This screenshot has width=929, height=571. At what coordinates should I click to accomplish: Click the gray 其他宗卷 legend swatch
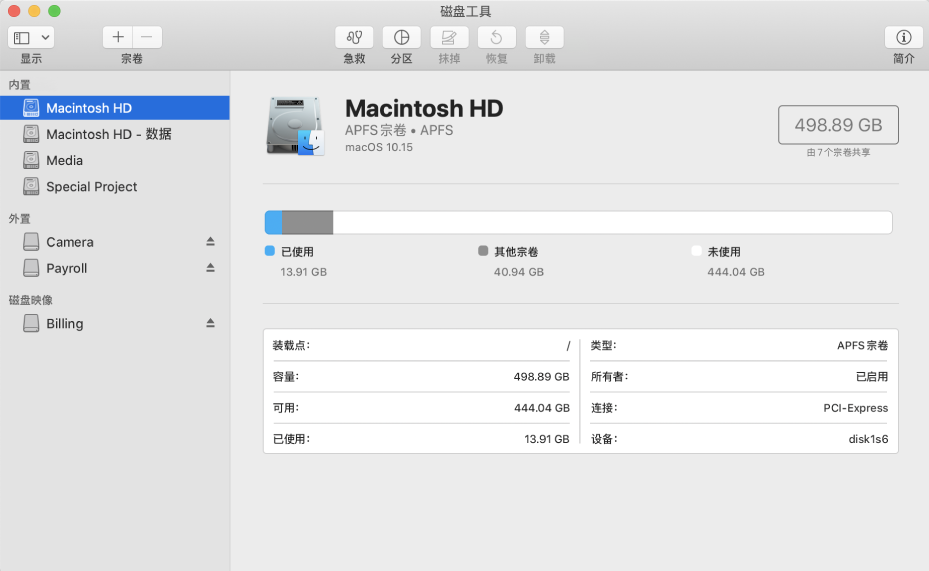tap(483, 251)
